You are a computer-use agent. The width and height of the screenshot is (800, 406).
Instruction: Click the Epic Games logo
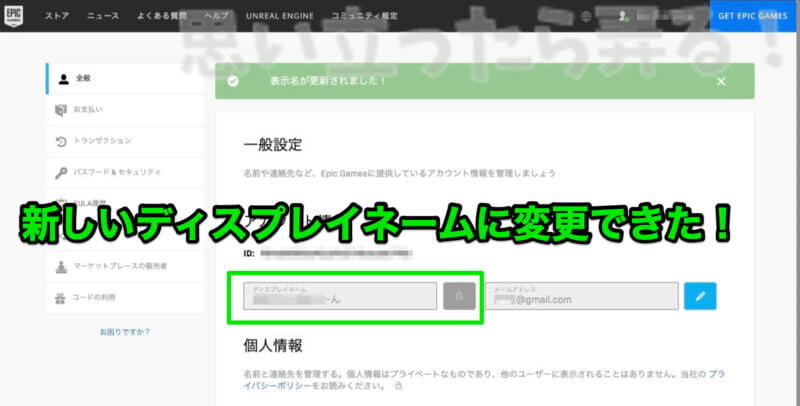[x=13, y=16]
